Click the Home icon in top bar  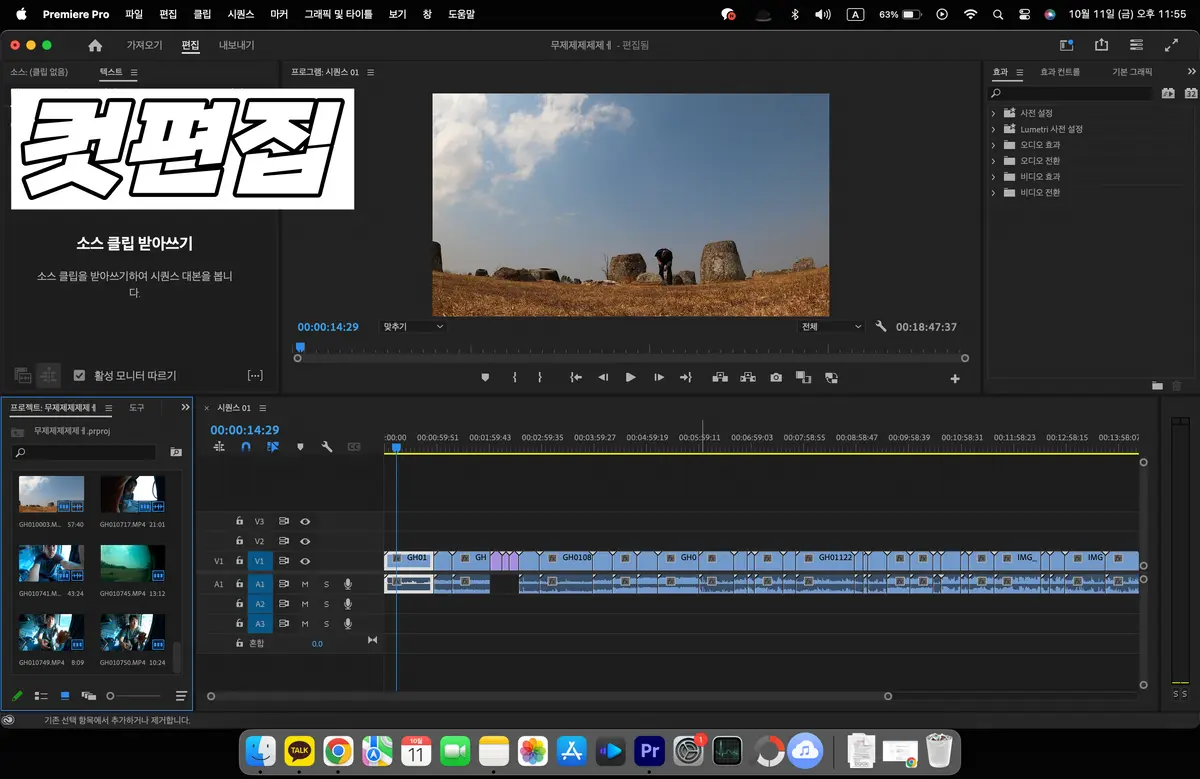click(x=95, y=45)
